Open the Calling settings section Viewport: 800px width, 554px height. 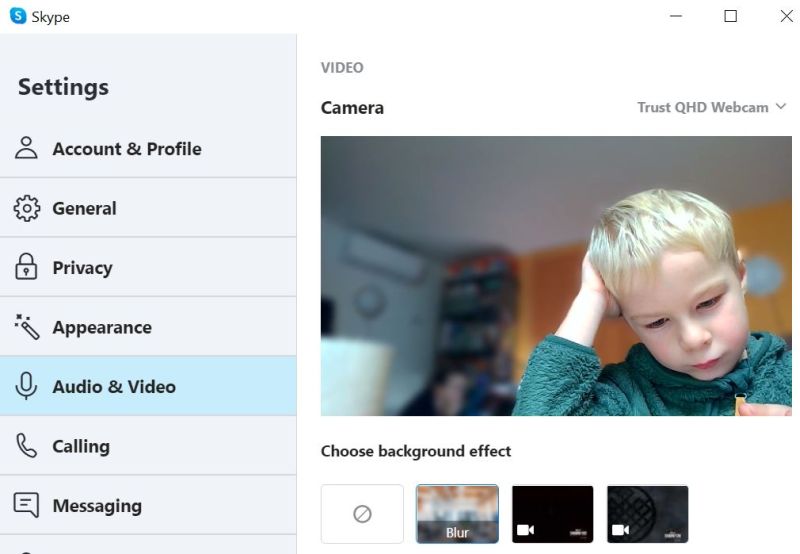[x=148, y=446]
